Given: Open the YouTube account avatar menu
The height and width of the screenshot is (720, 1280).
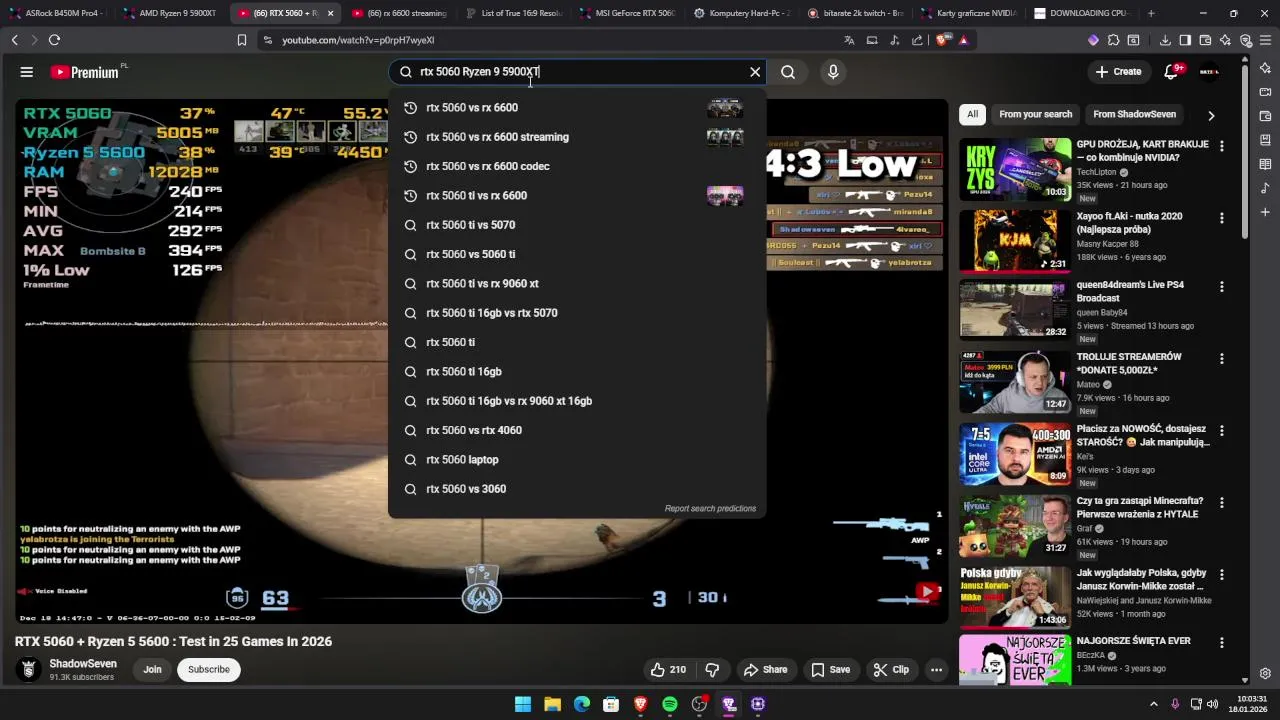Looking at the screenshot, I should coord(1209,72).
